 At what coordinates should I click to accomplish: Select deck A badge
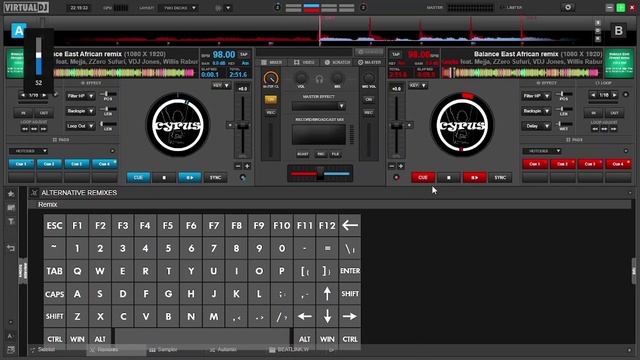pyautogui.click(x=18, y=31)
